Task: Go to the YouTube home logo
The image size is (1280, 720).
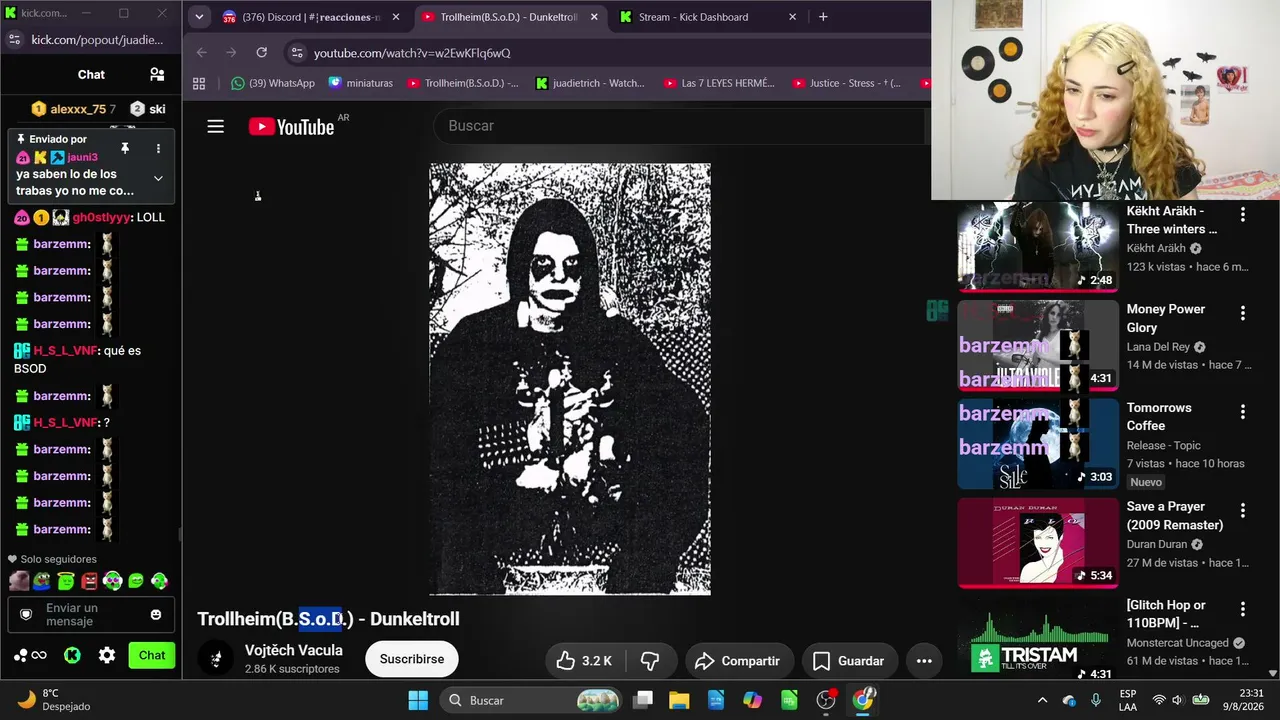Action: click(291, 126)
